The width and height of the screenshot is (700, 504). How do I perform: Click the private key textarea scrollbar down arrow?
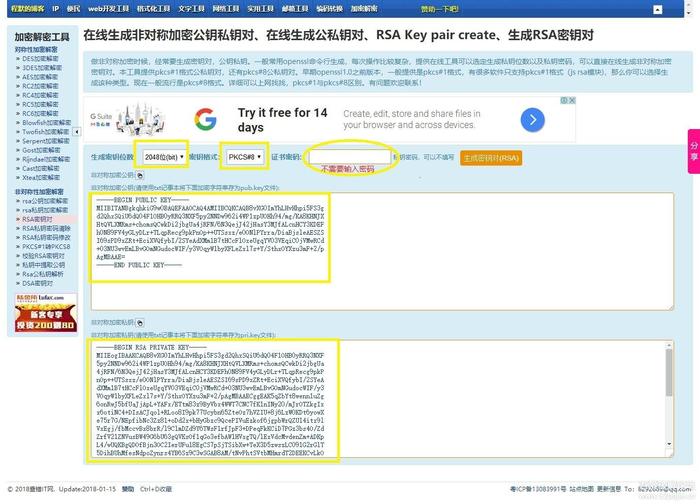pos(669,444)
